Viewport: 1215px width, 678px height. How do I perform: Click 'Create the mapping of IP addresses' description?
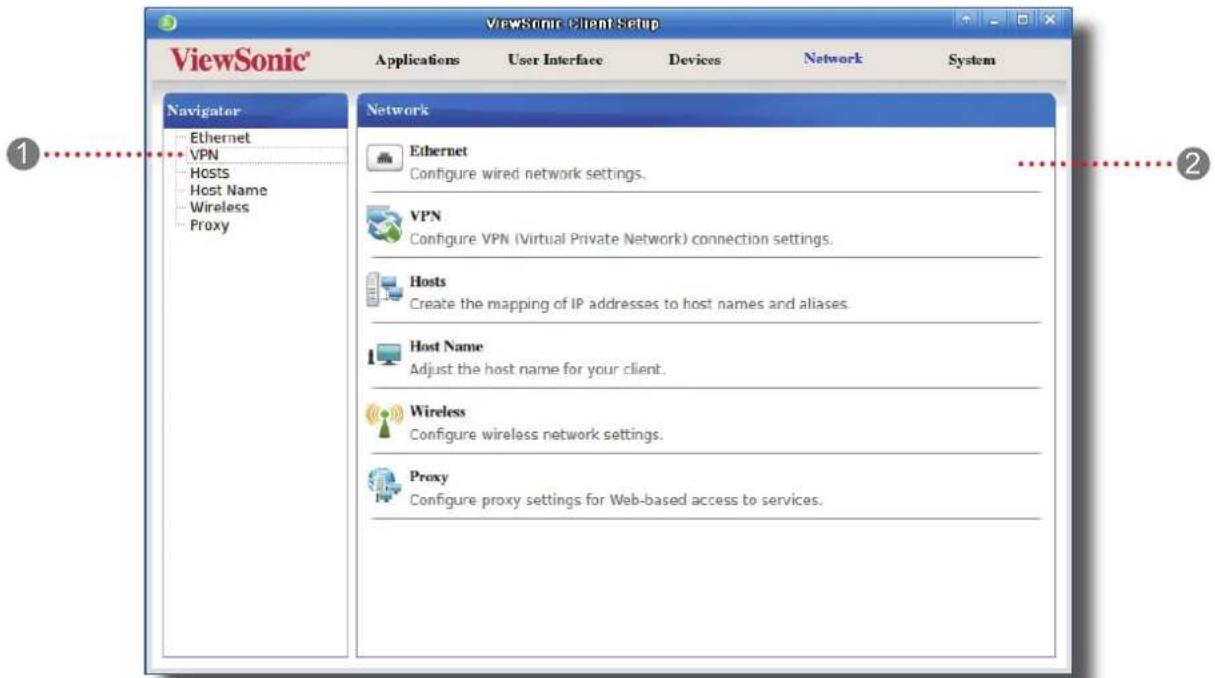tap(629, 303)
